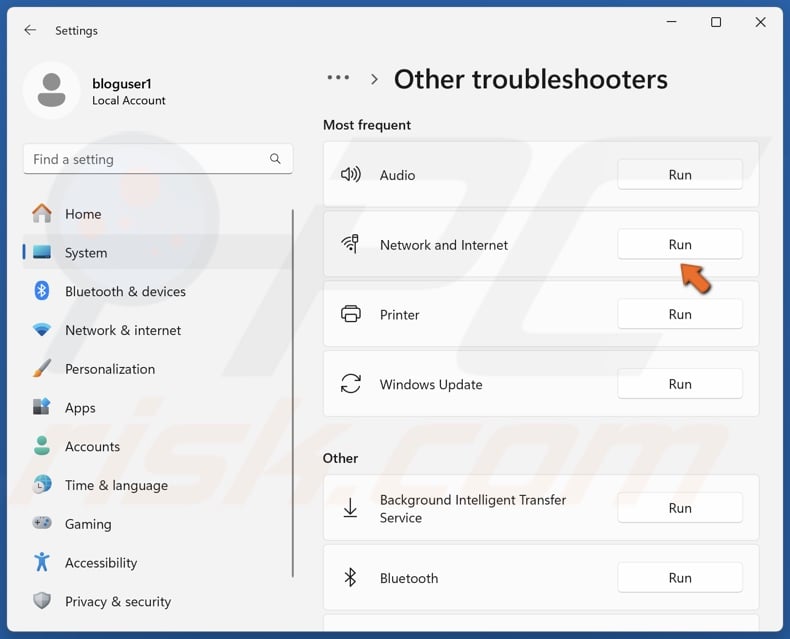Open Home in the sidebar
This screenshot has height=639, width=790.
(157, 214)
